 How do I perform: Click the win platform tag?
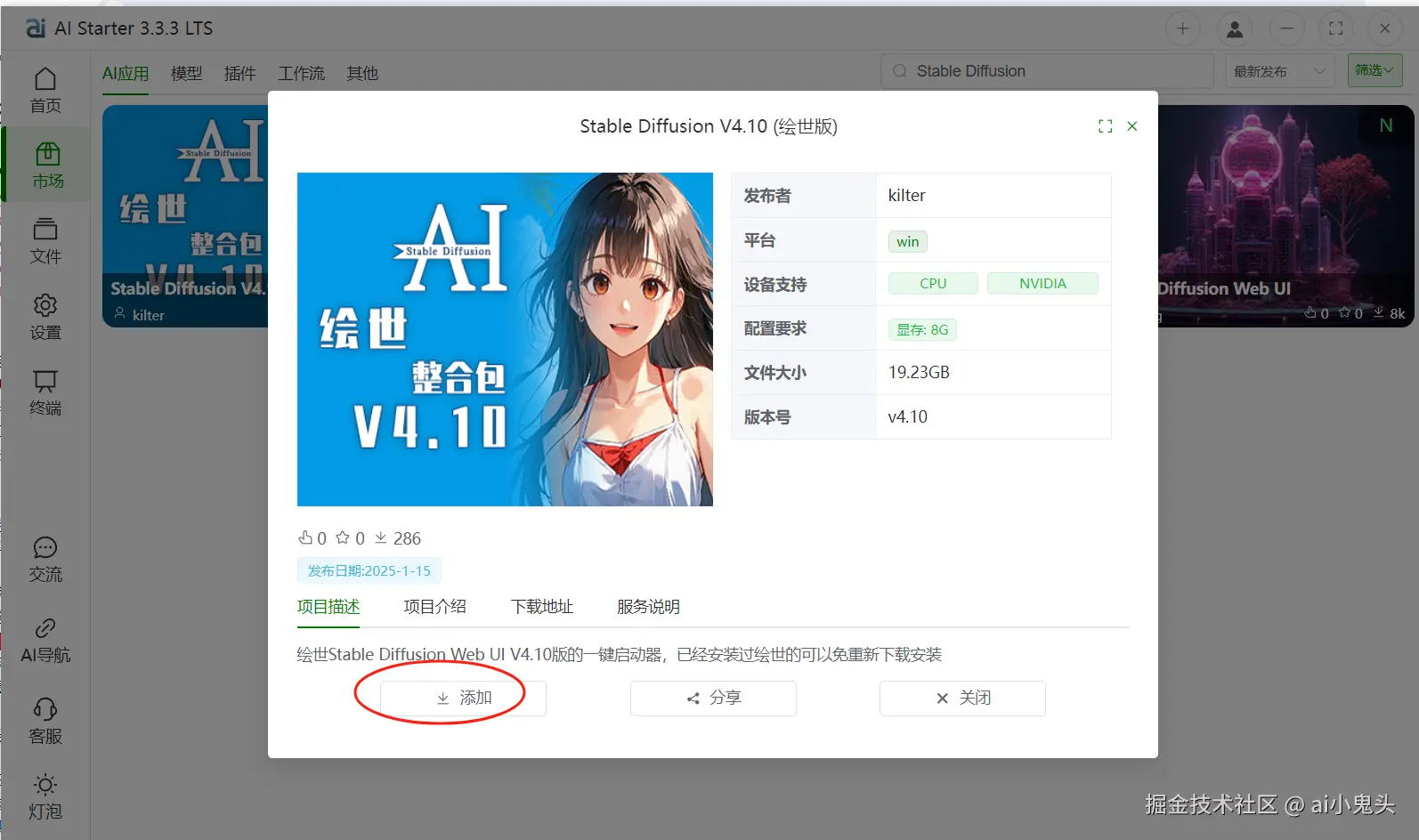908,241
